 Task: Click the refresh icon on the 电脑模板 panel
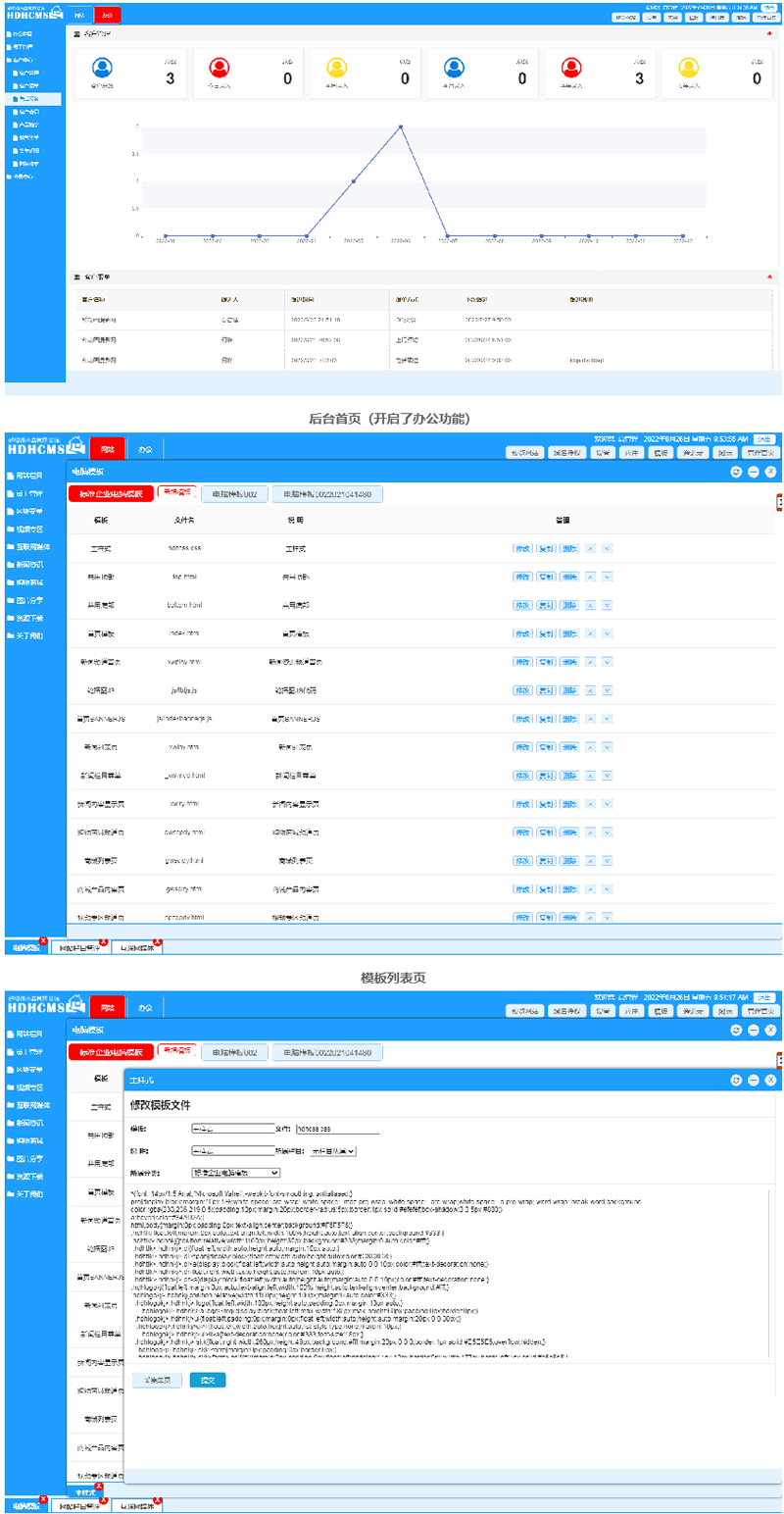point(736,472)
